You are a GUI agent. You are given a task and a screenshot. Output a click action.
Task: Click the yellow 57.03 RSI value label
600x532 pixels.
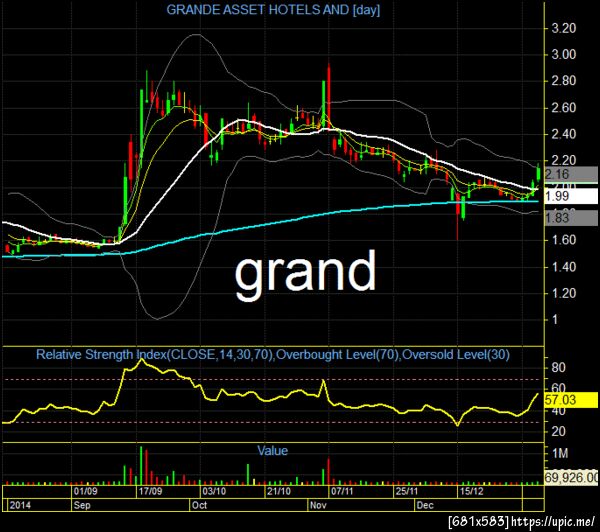(x=571, y=400)
